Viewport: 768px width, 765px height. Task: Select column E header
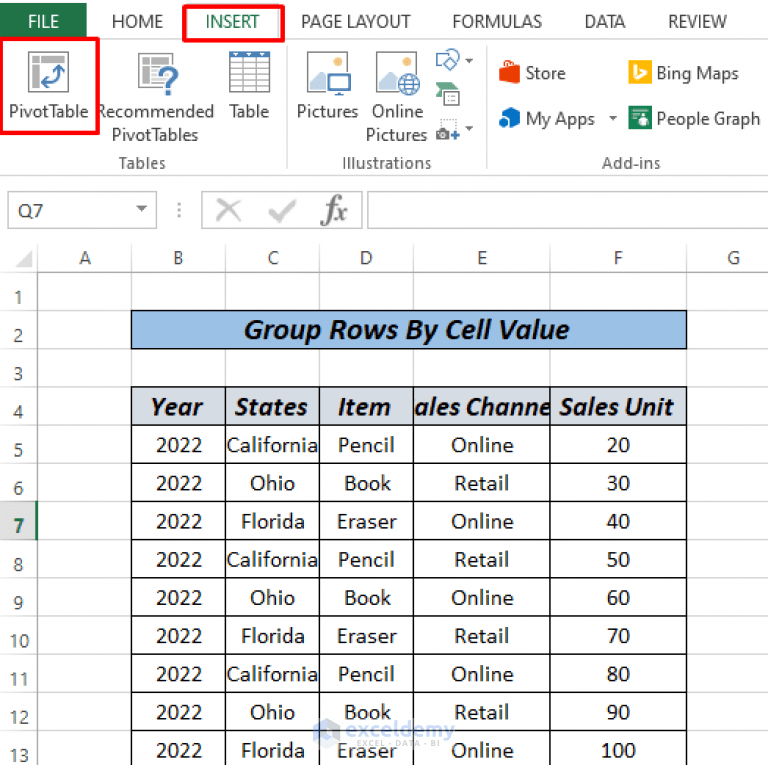click(x=482, y=258)
